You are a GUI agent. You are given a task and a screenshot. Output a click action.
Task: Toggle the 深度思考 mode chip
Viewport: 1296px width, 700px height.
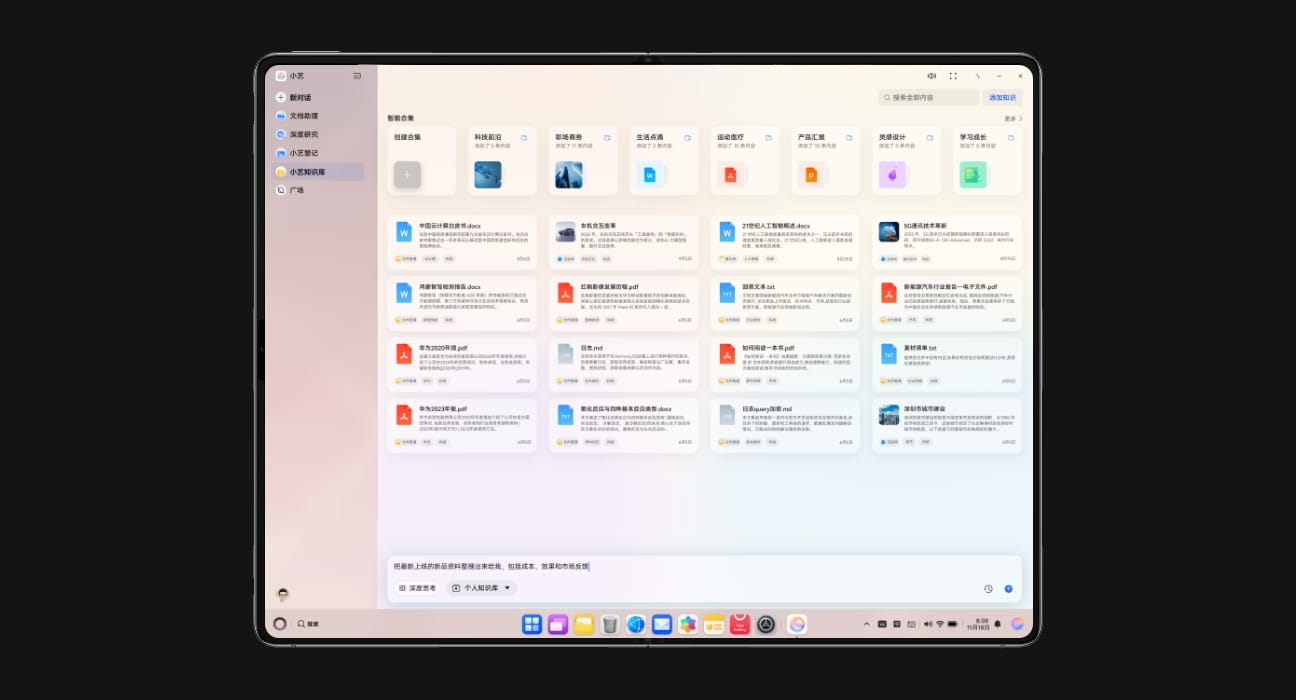[418, 588]
